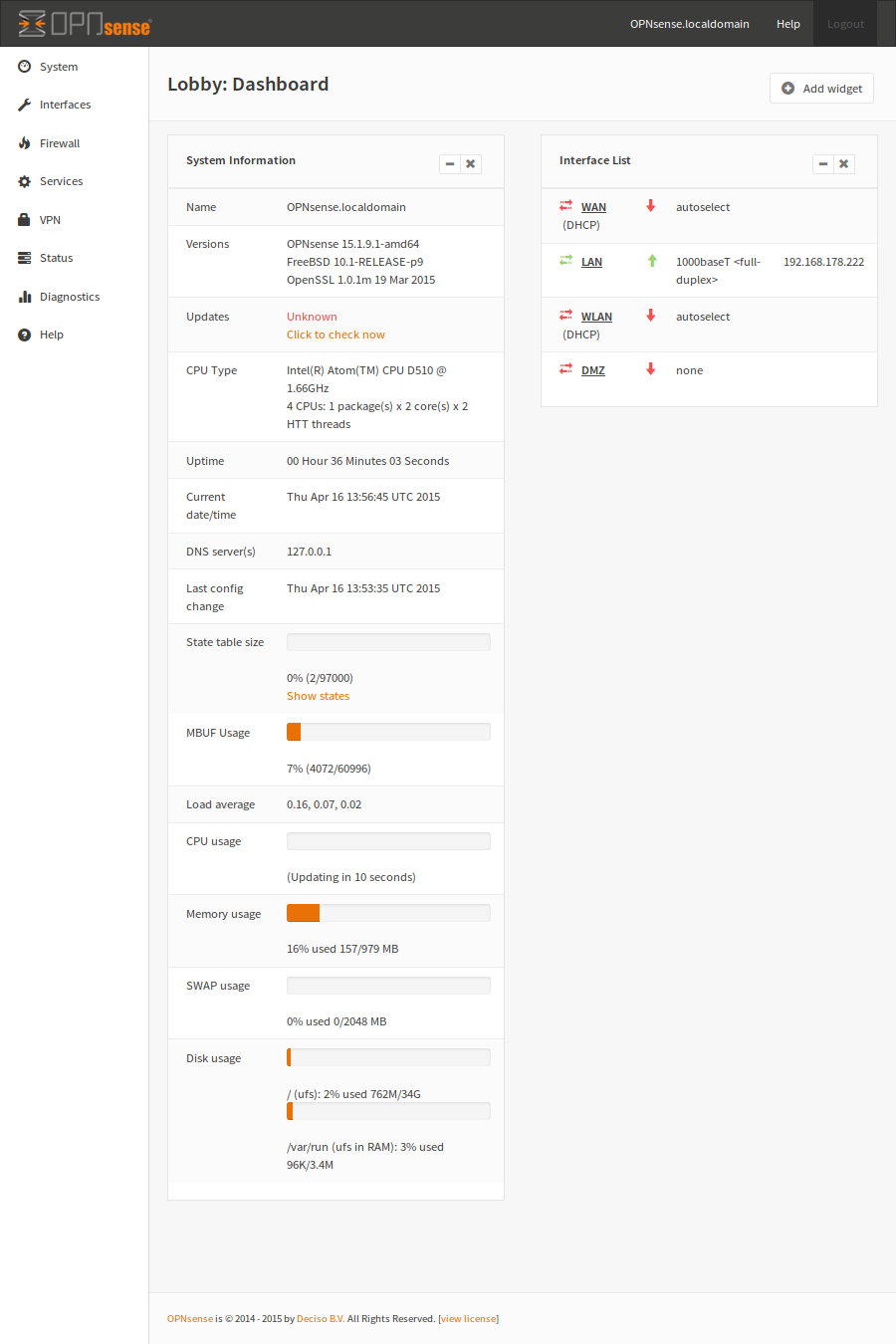Screen dimensions: 896x1344
Task: Open the LAN interface link
Action: point(591,262)
